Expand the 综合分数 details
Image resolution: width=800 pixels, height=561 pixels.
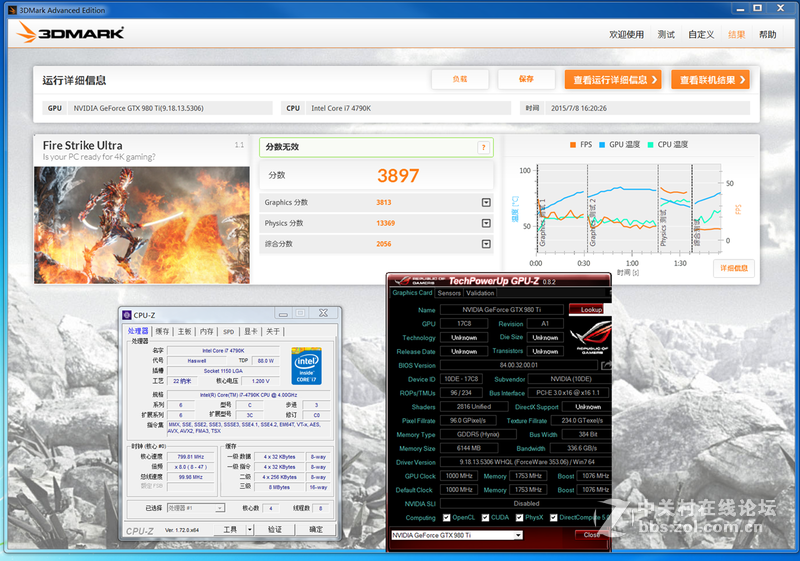[x=486, y=244]
